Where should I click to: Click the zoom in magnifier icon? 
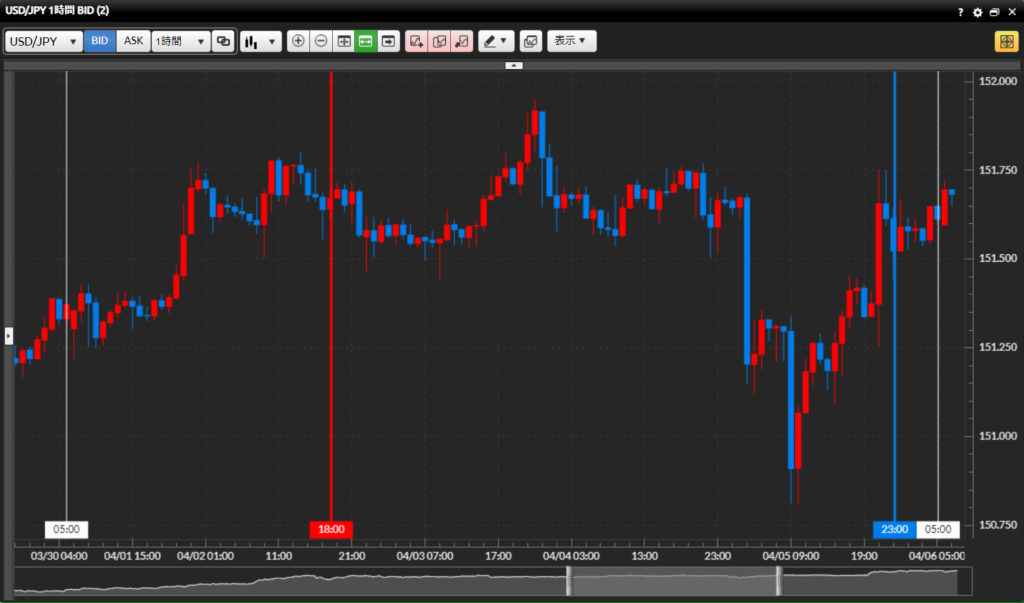(x=298, y=42)
